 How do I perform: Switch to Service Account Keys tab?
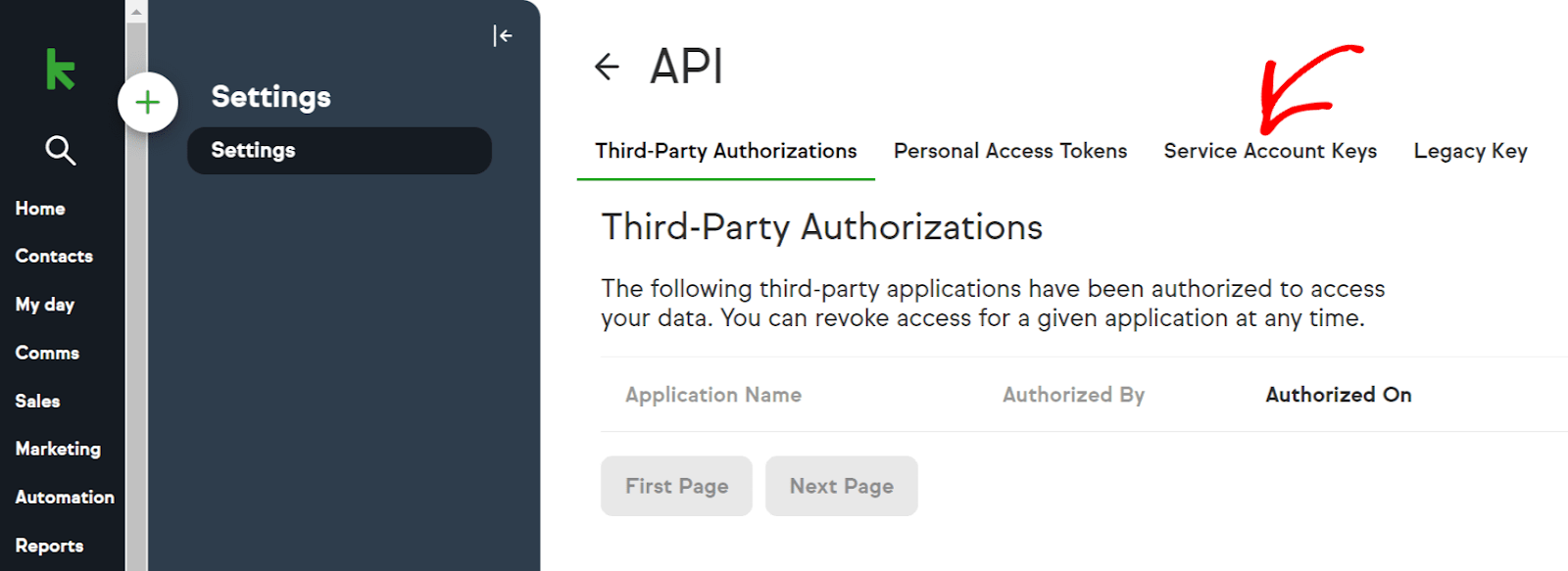[1270, 151]
